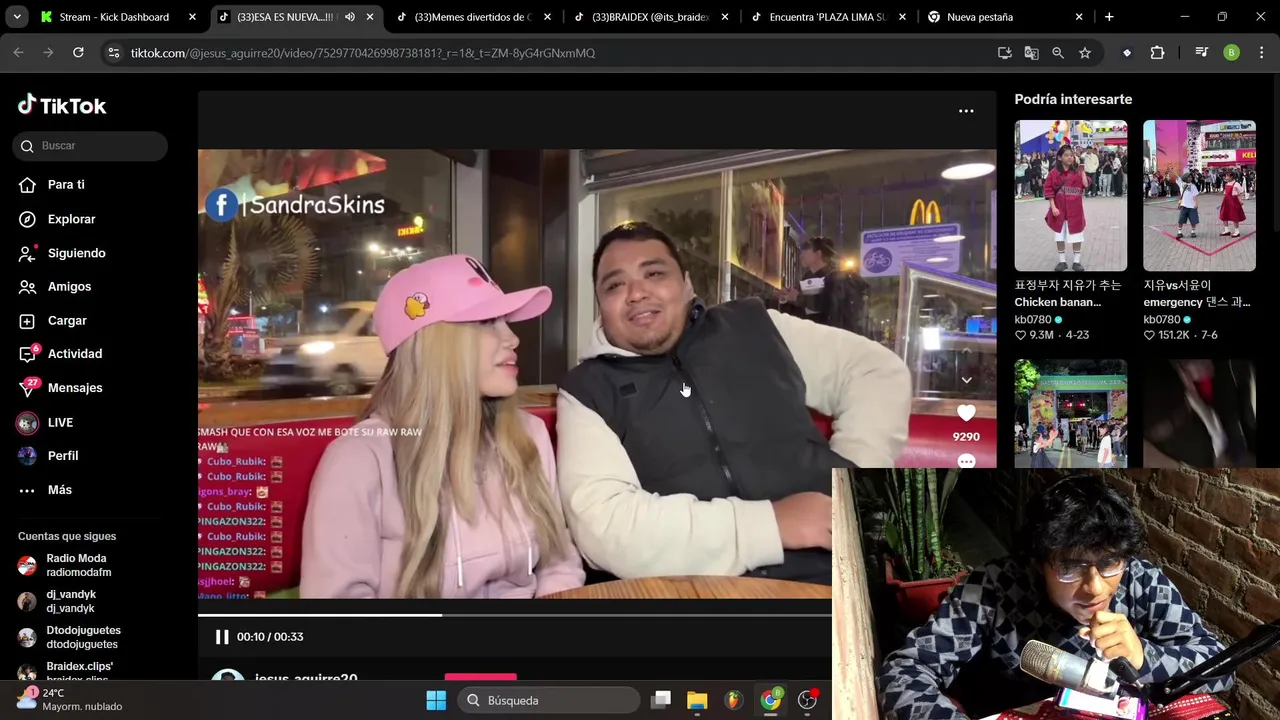Open the emergency dance video thumbnail
This screenshot has height=720, width=1280.
[x=1199, y=196]
